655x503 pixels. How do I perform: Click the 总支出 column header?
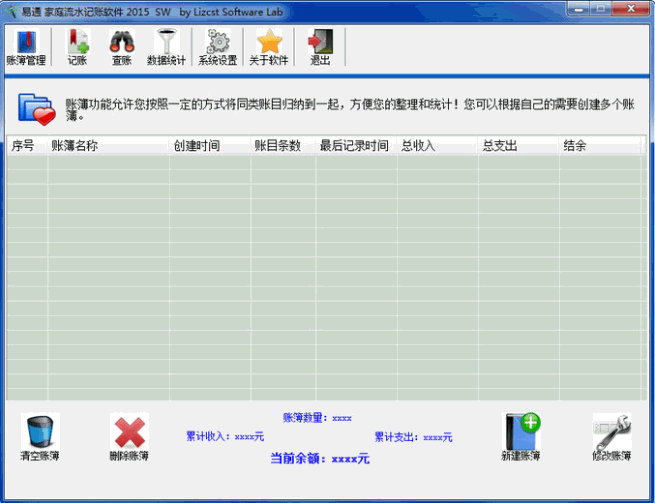tap(519, 145)
